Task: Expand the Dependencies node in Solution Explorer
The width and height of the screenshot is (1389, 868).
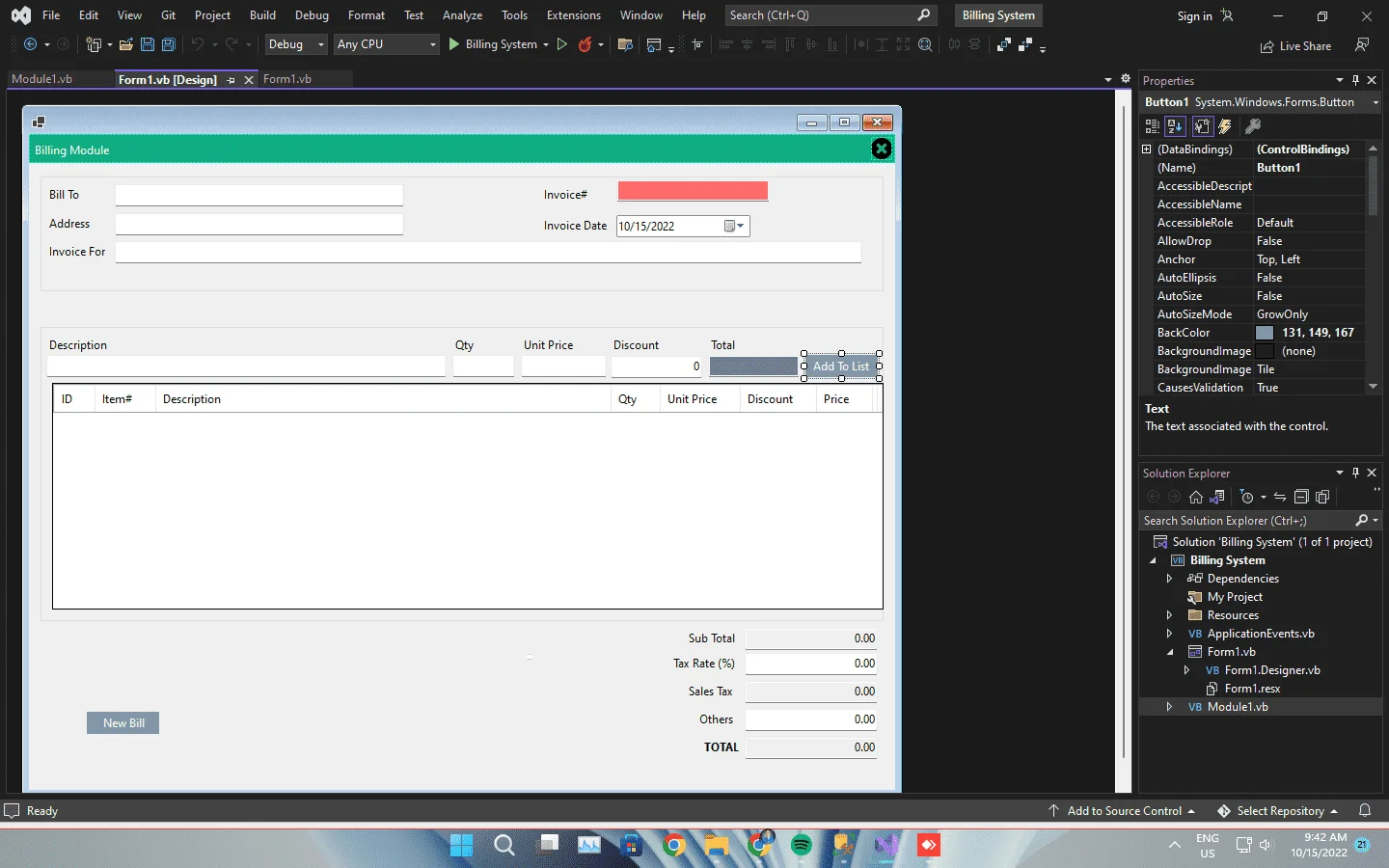Action: coord(1169,579)
